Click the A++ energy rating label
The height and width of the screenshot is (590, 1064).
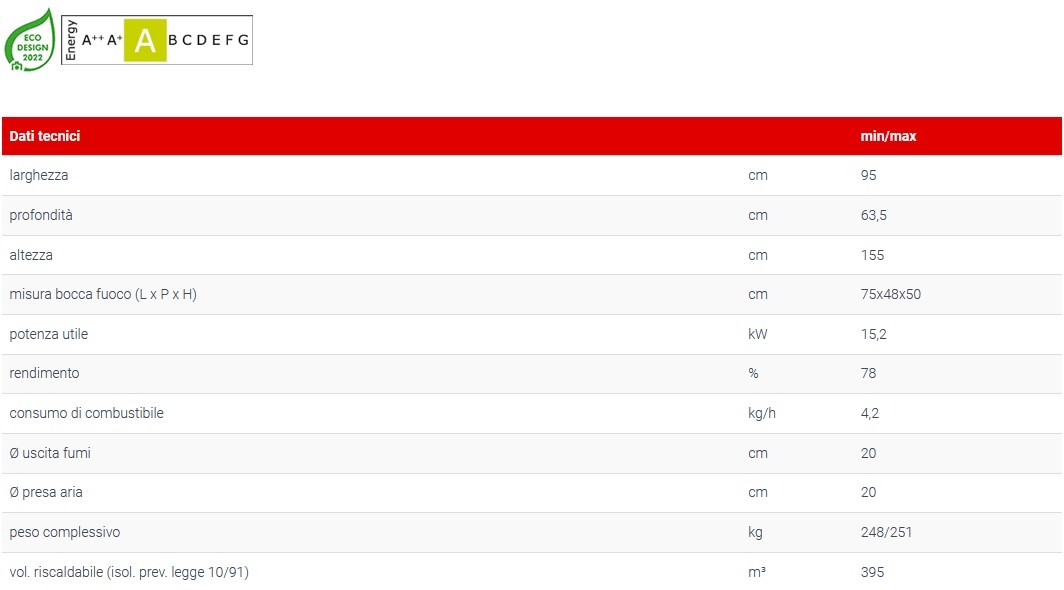(x=92, y=41)
